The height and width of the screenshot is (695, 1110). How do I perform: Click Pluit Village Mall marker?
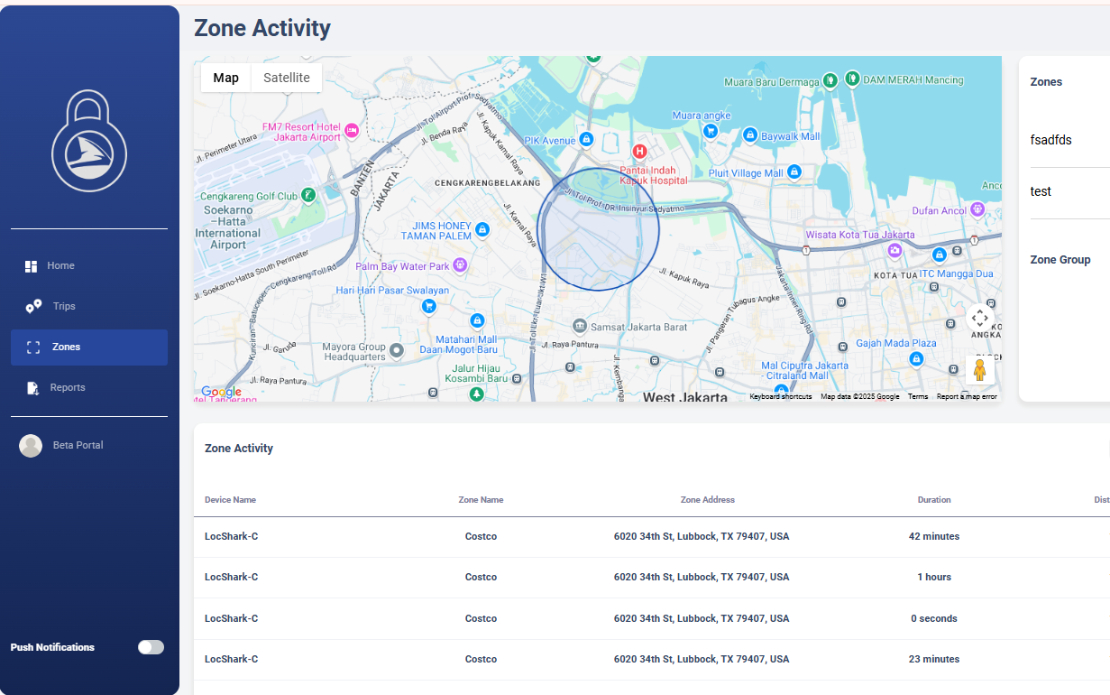click(x=794, y=171)
